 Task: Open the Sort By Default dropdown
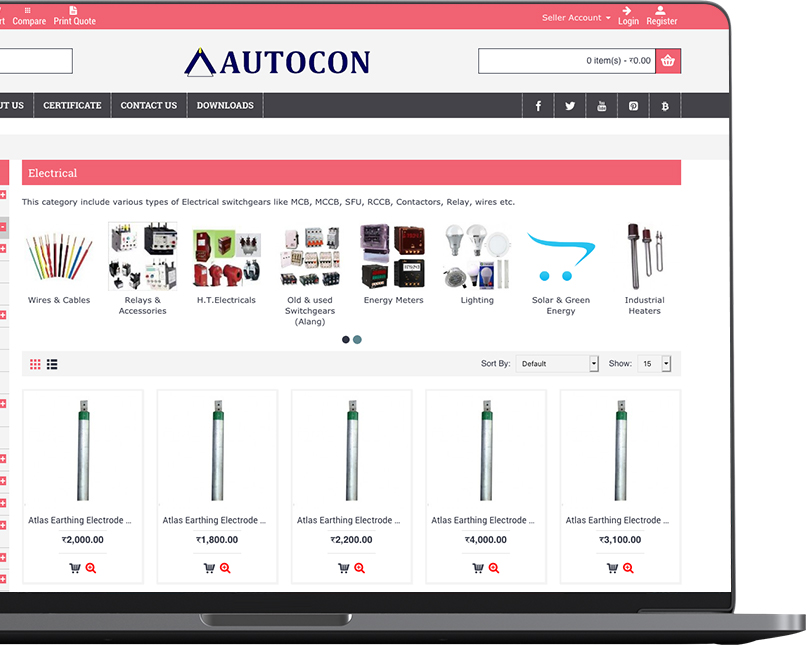click(557, 363)
